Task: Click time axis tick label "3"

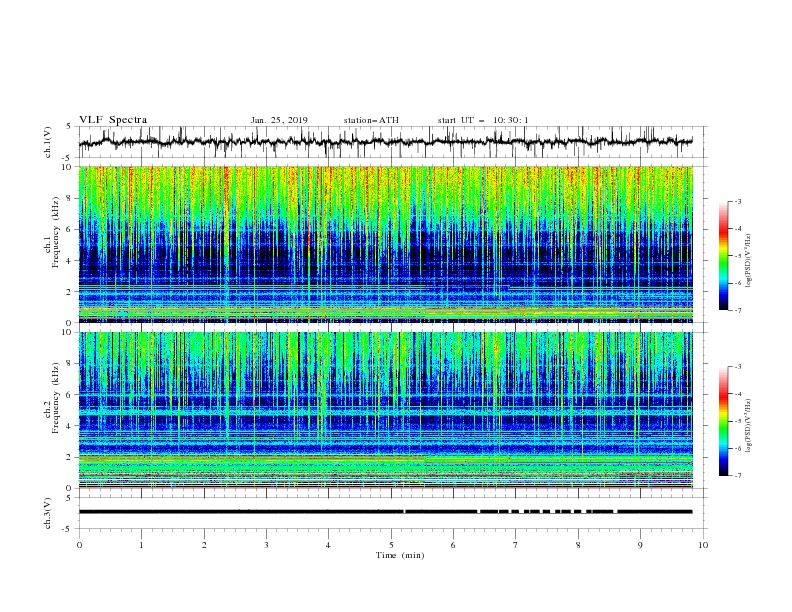Action: click(x=266, y=545)
